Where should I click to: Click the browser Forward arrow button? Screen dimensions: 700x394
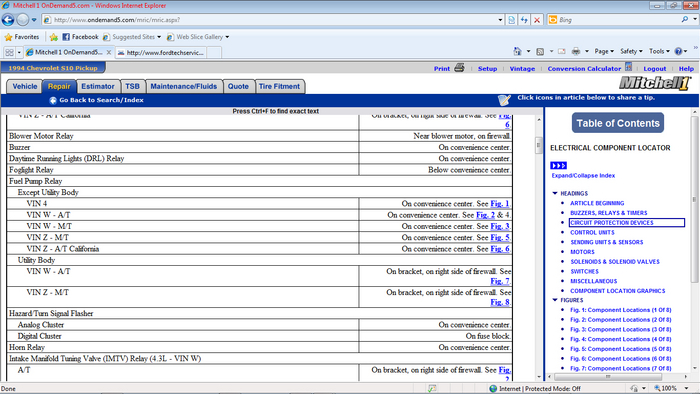[x=22, y=20]
